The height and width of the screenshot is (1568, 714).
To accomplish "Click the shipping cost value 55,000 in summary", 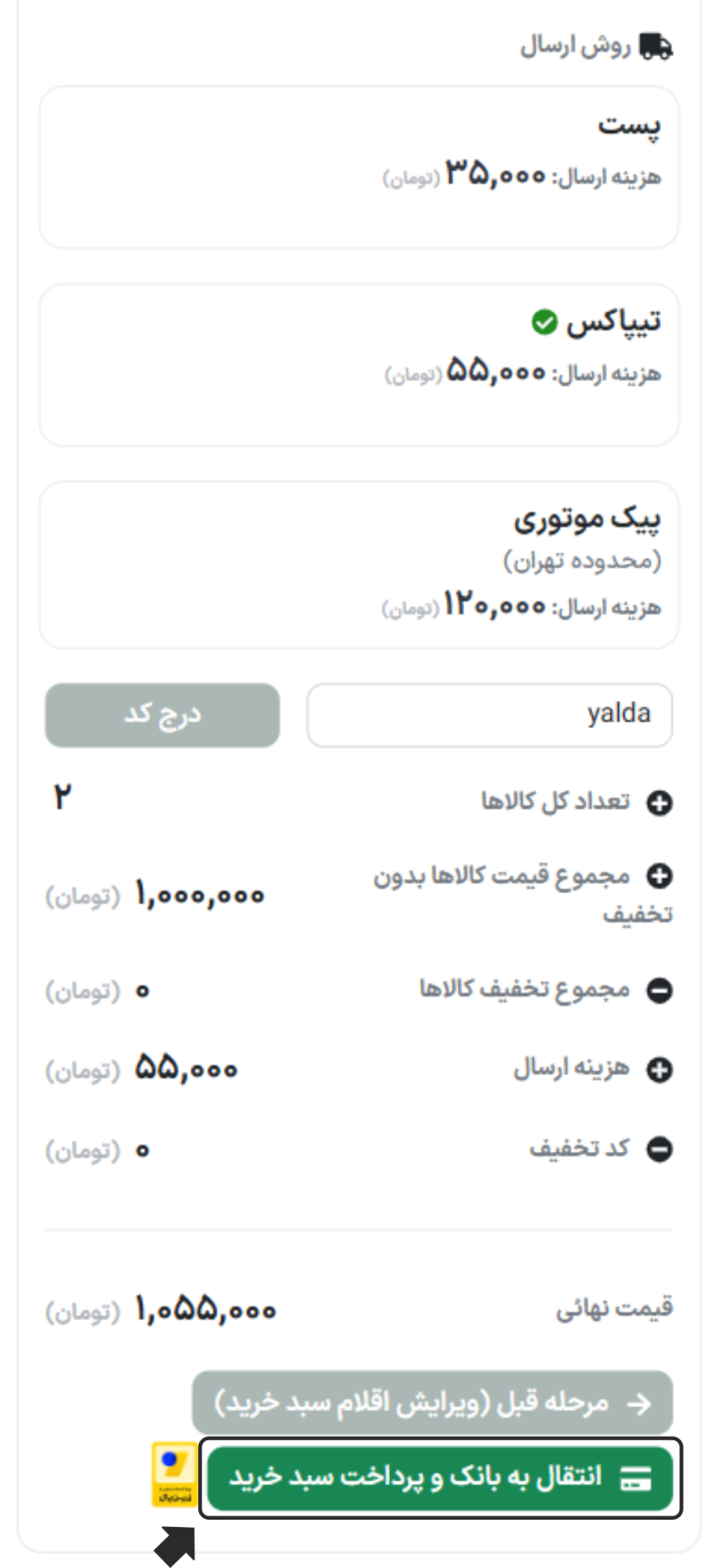I will point(187,1069).
